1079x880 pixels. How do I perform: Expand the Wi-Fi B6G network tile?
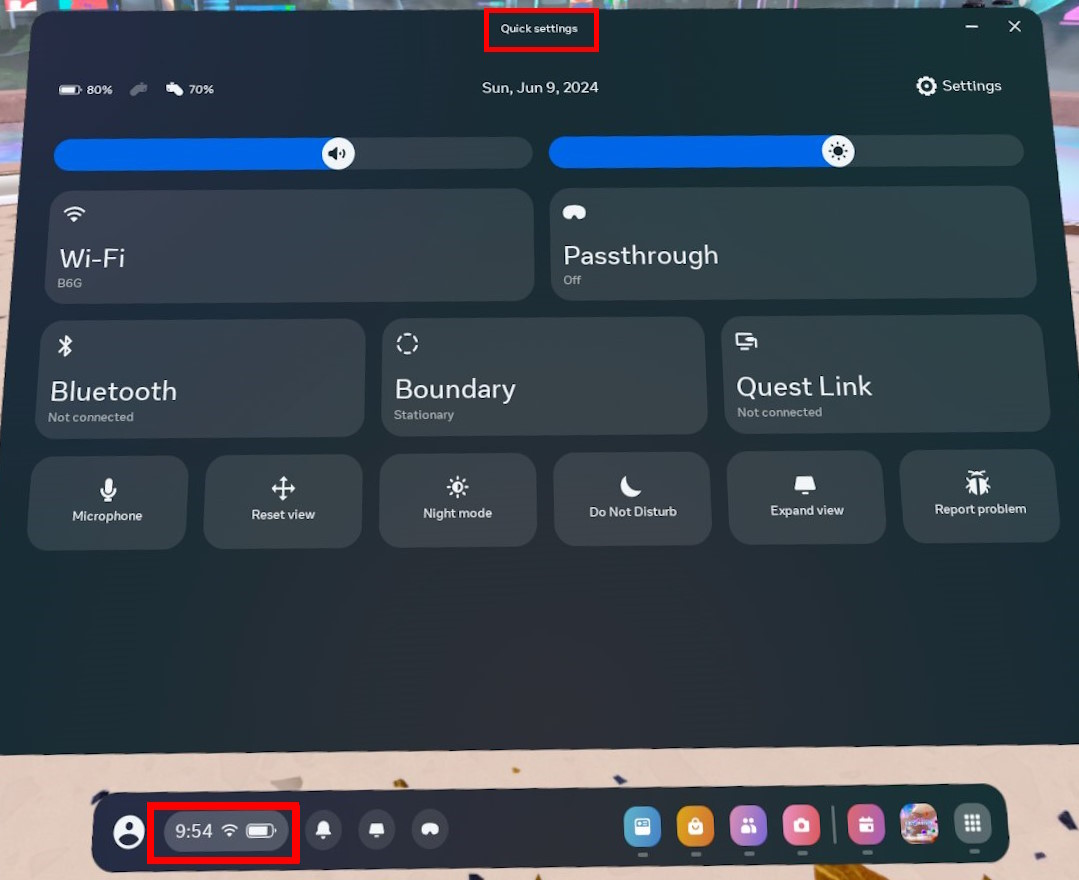coord(290,246)
